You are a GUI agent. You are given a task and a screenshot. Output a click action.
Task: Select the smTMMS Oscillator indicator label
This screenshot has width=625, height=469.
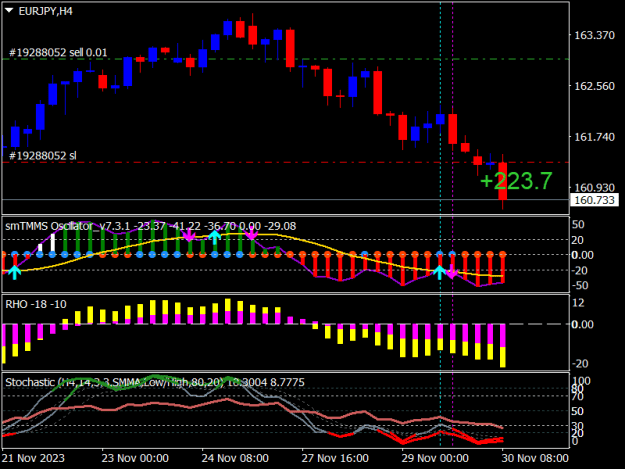coord(151,226)
